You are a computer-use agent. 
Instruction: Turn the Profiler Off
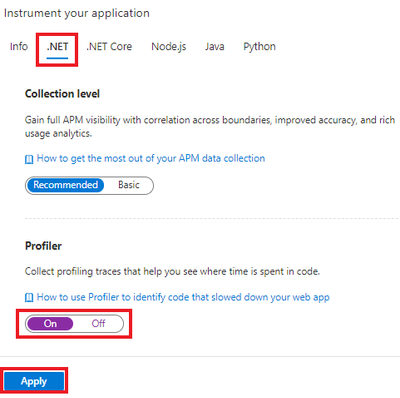(x=98, y=323)
